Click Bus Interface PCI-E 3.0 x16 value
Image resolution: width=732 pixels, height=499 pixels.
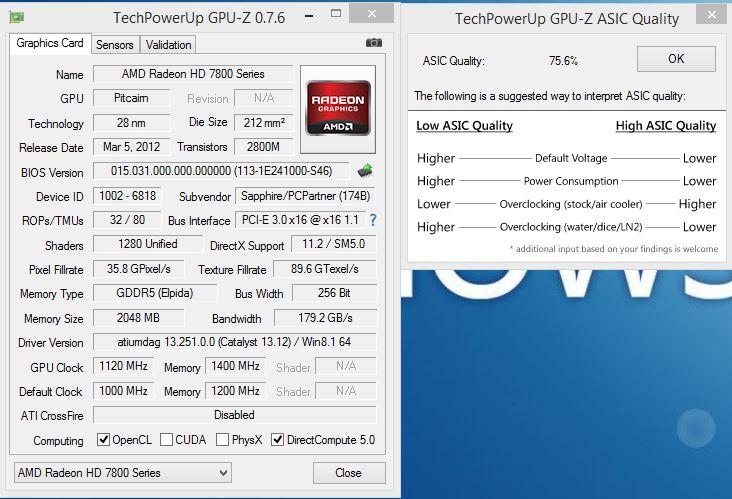point(301,220)
